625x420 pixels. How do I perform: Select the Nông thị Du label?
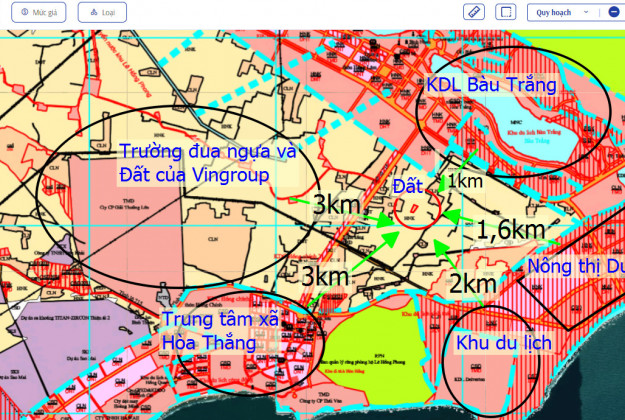pos(574,266)
